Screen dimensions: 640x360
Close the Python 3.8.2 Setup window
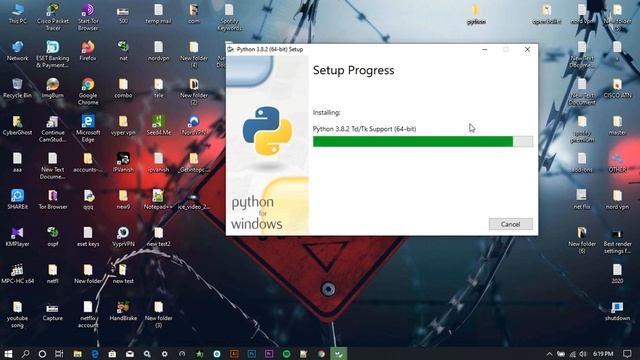[x=527, y=49]
